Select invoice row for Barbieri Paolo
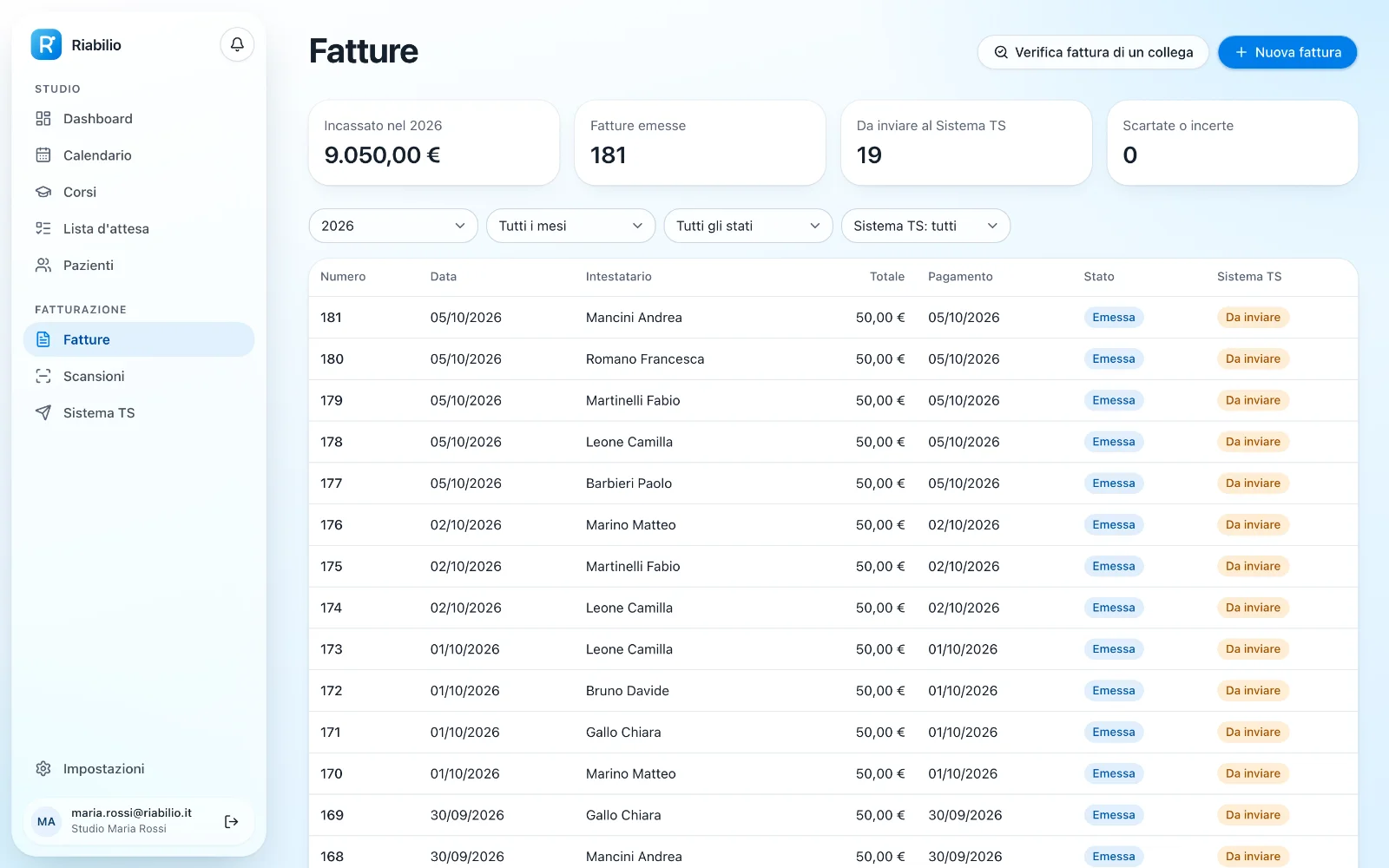 pos(833,483)
